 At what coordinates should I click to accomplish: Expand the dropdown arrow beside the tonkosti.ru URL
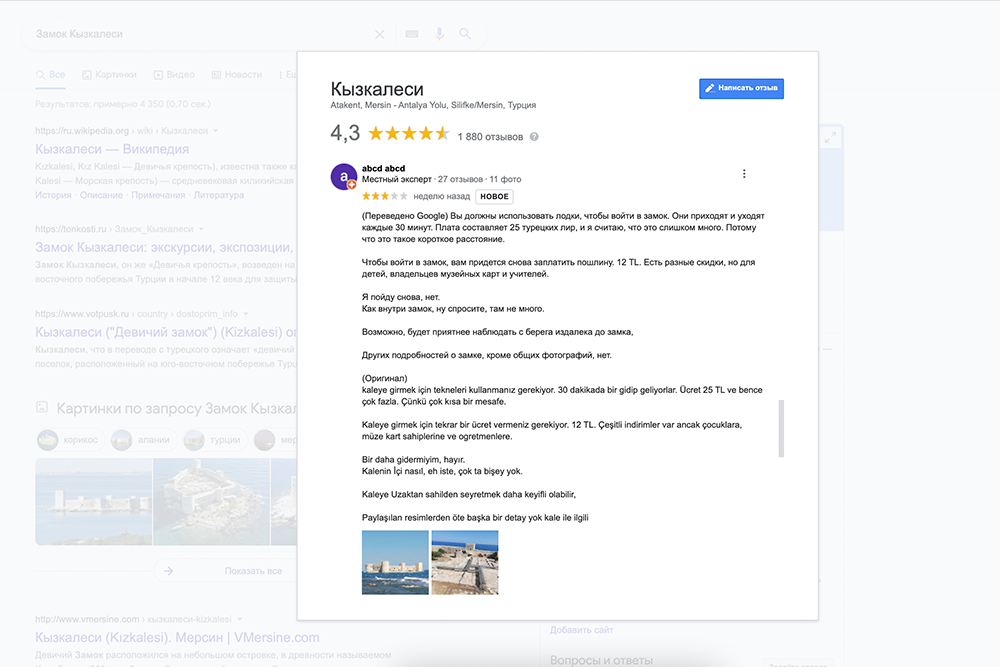pyautogui.click(x=201, y=229)
